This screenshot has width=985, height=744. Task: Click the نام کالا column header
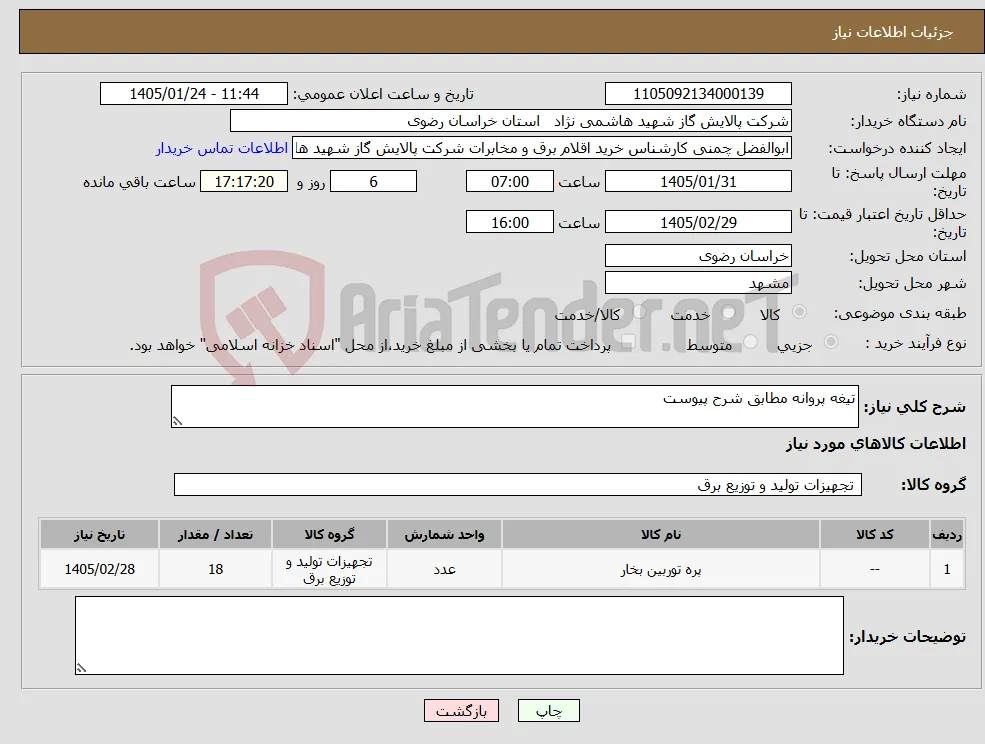pos(660,534)
